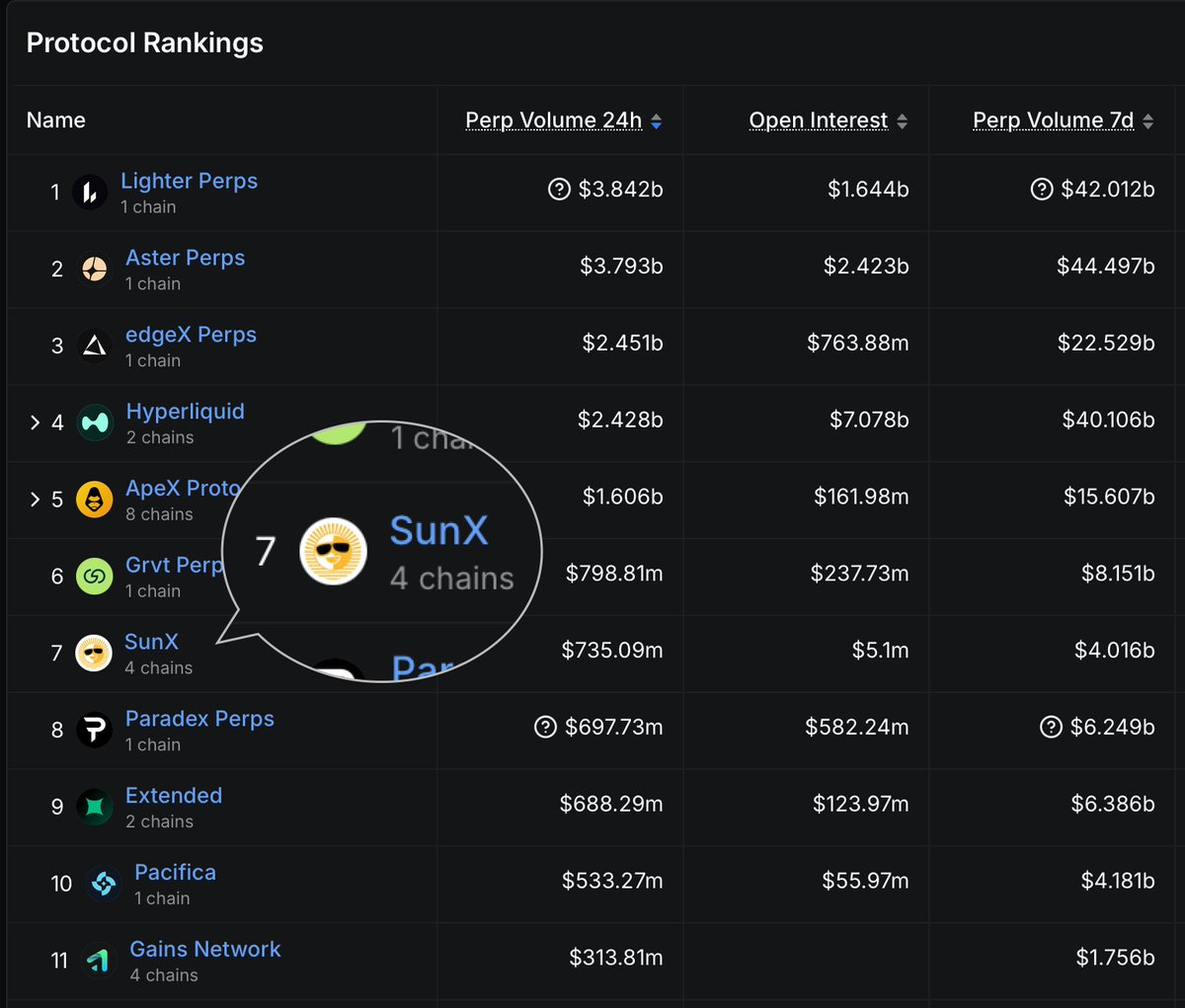
Task: Open the Lighter Perps protocol page
Action: (x=189, y=181)
